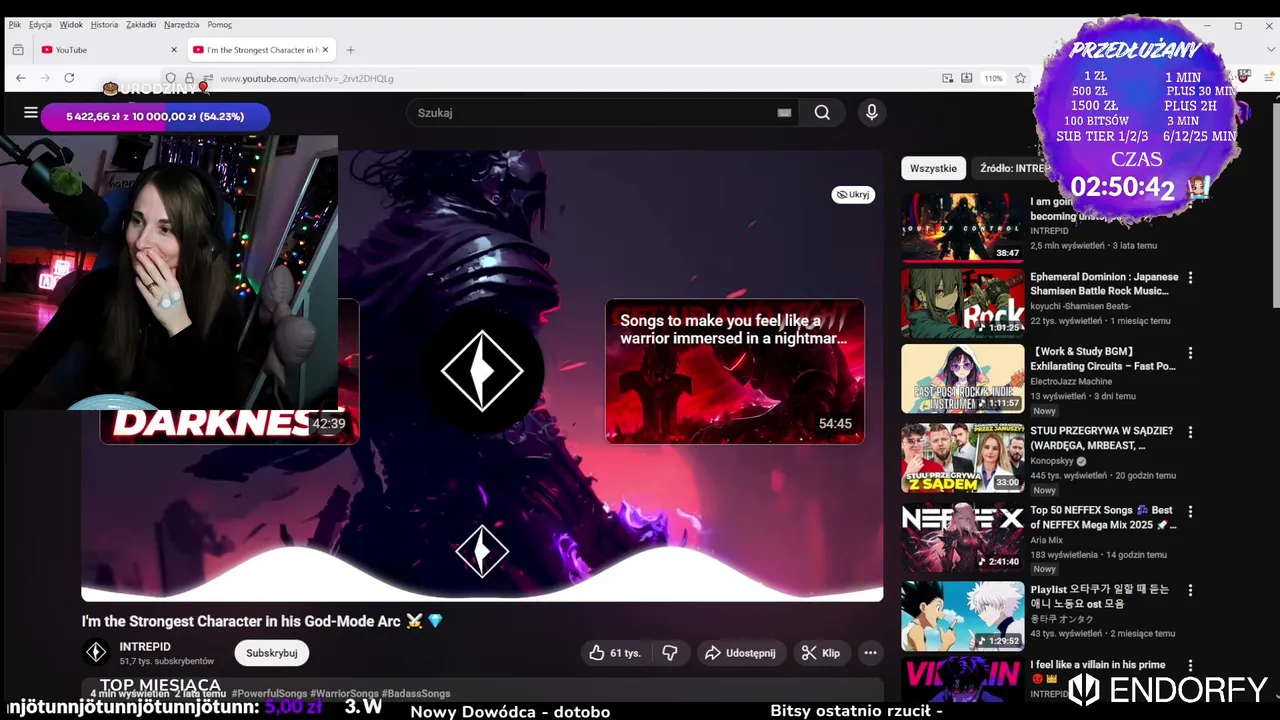1280x720 pixels.
Task: Select the 'I'm the Strongest Character' tab
Action: [x=262, y=50]
